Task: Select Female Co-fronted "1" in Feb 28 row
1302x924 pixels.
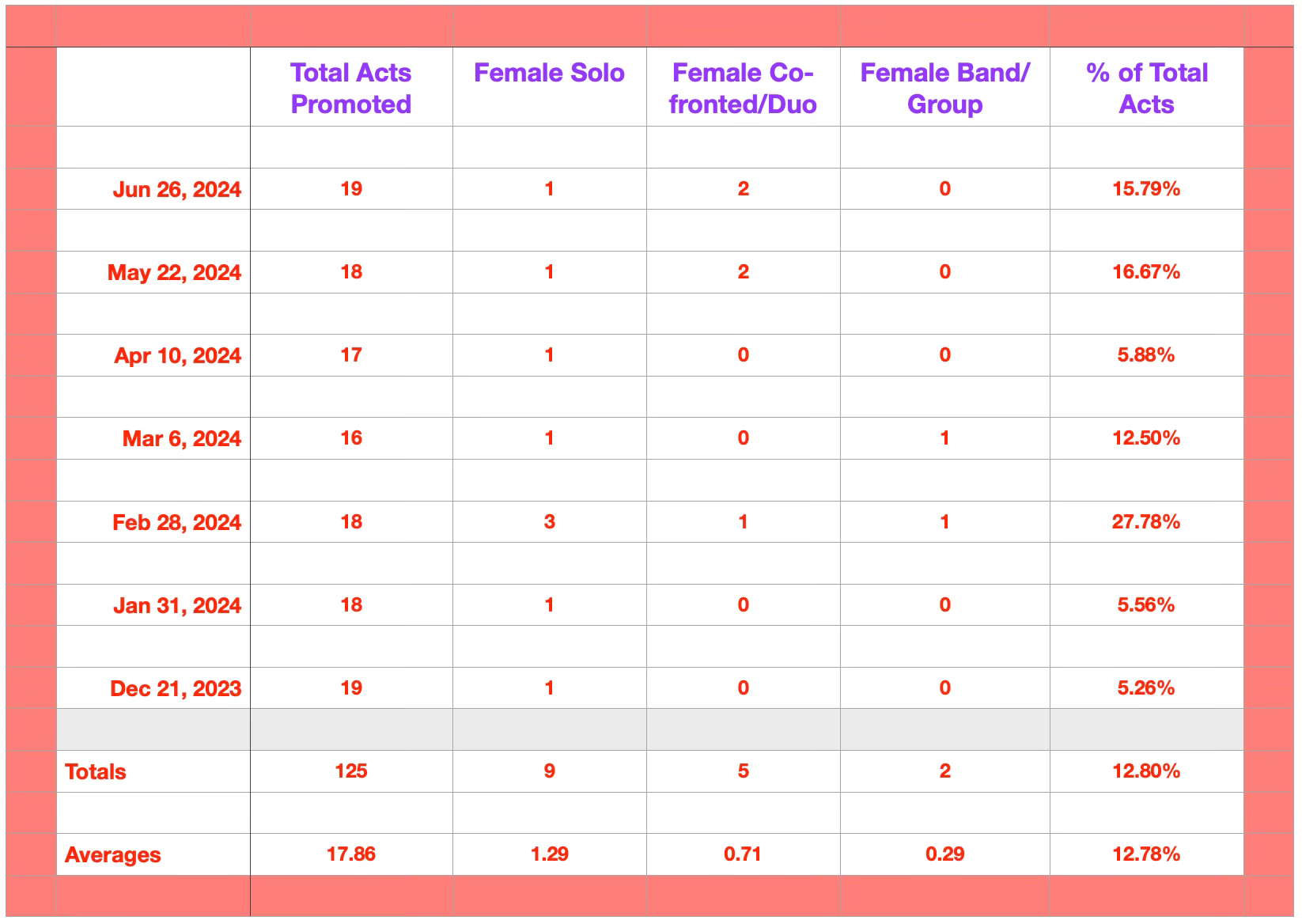Action: (743, 521)
